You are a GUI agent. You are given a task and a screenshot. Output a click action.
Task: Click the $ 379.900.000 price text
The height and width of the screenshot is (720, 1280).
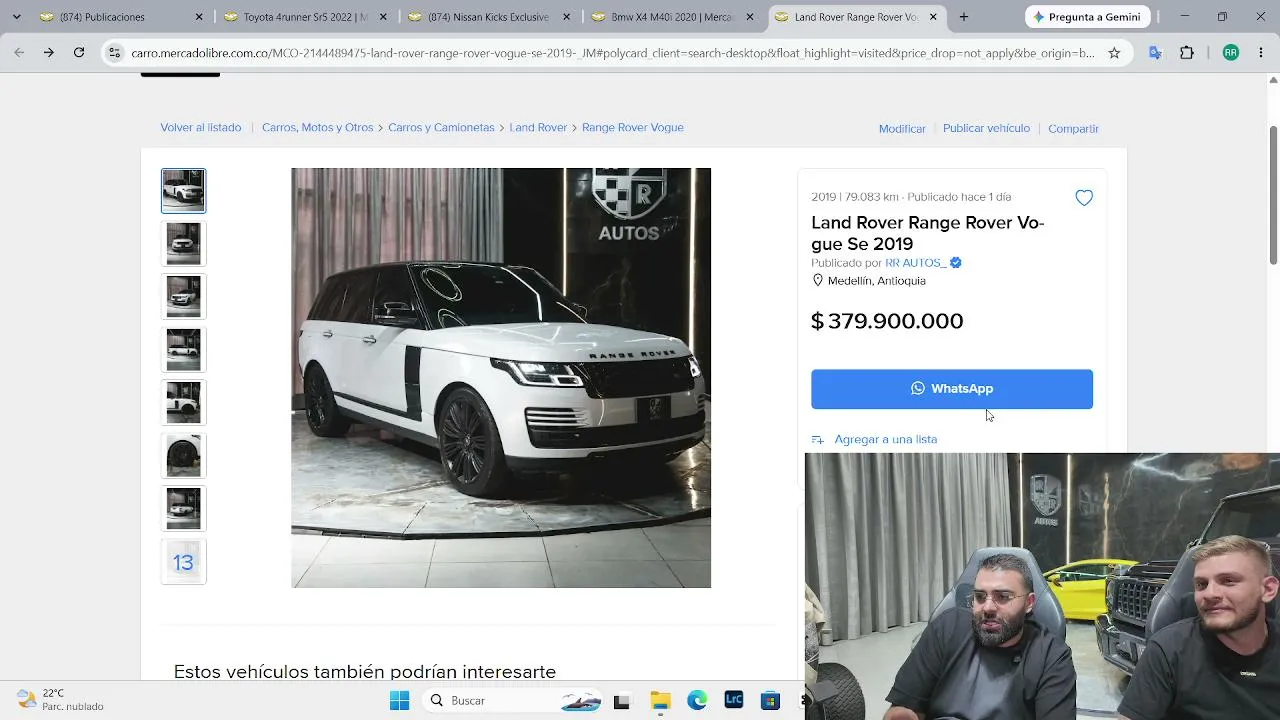click(887, 321)
